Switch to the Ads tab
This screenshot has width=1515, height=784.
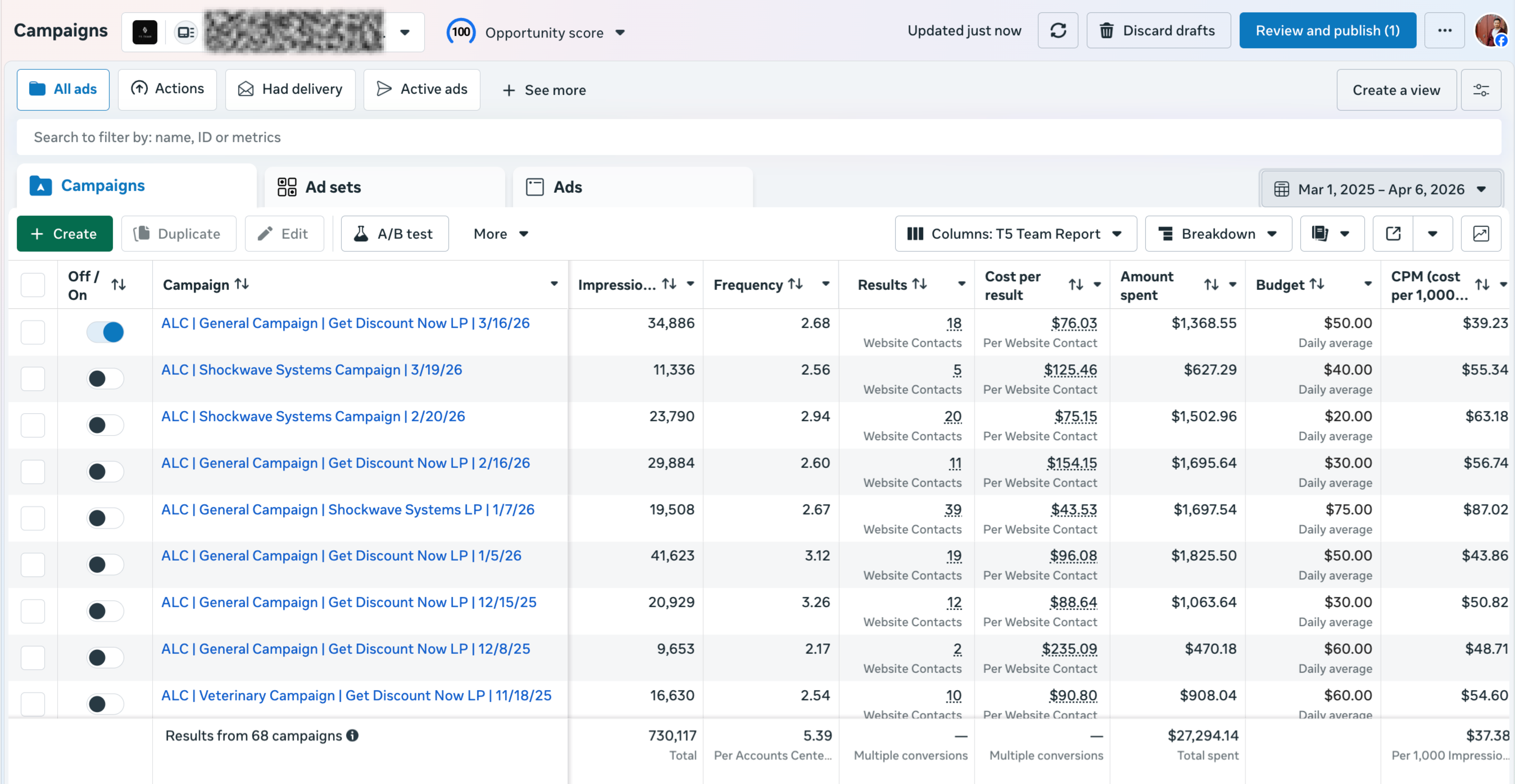(633, 187)
